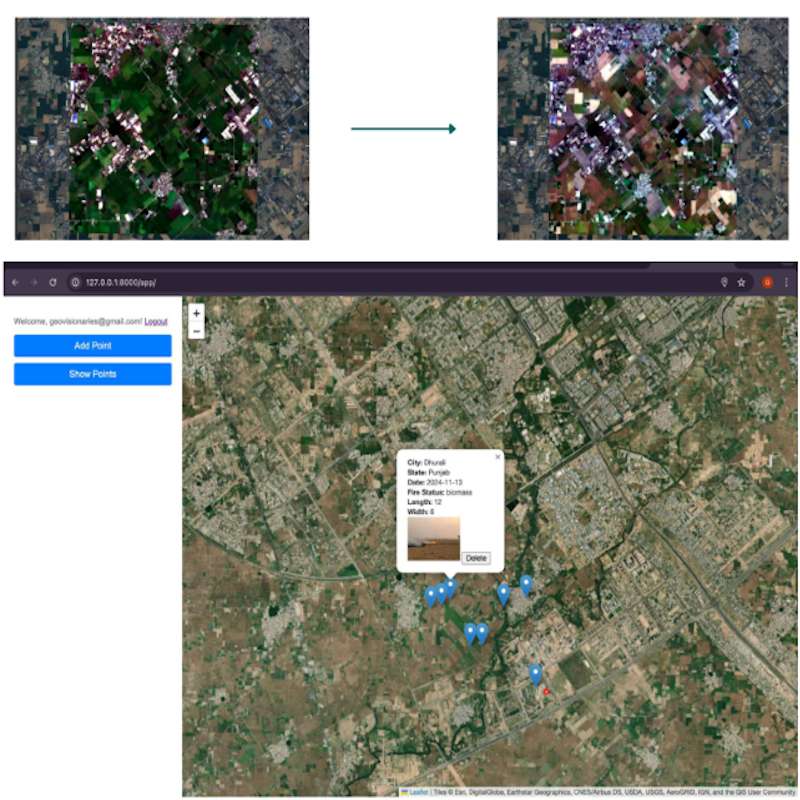Open the browser three-dot menu

pos(786,283)
